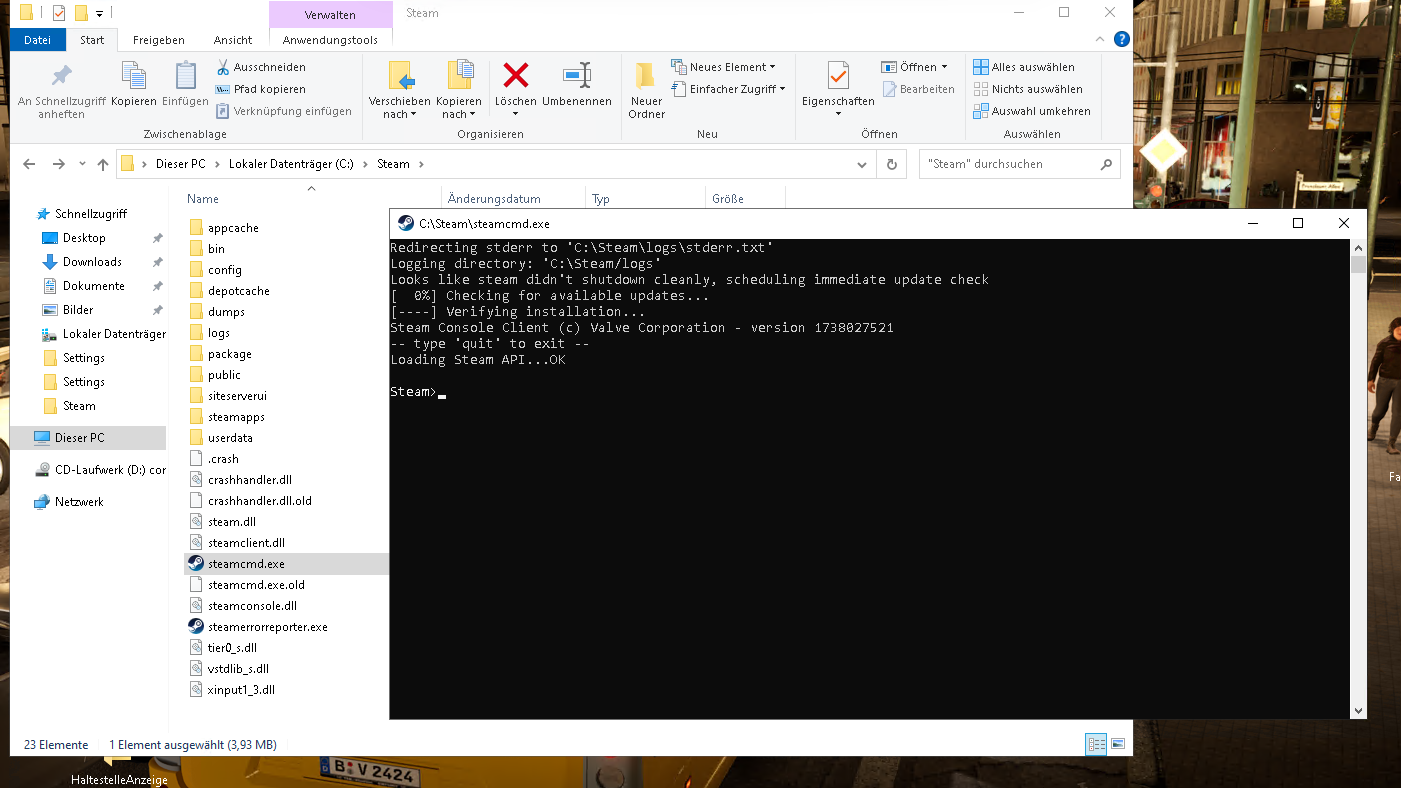Click the help question mark icon
Viewport: 1401px width, 788px height.
(1121, 40)
